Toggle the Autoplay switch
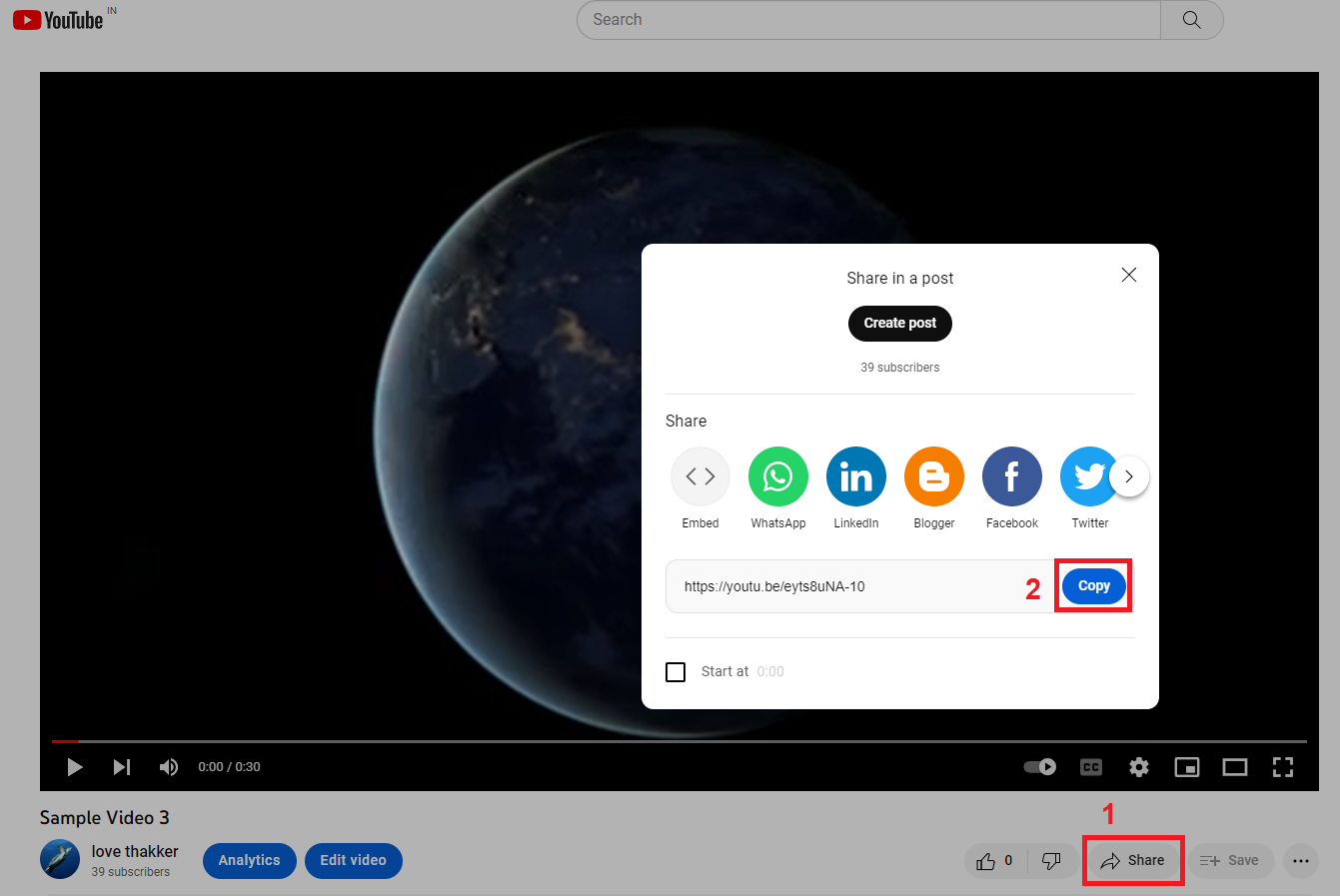The image size is (1340, 896). pyautogui.click(x=1039, y=766)
